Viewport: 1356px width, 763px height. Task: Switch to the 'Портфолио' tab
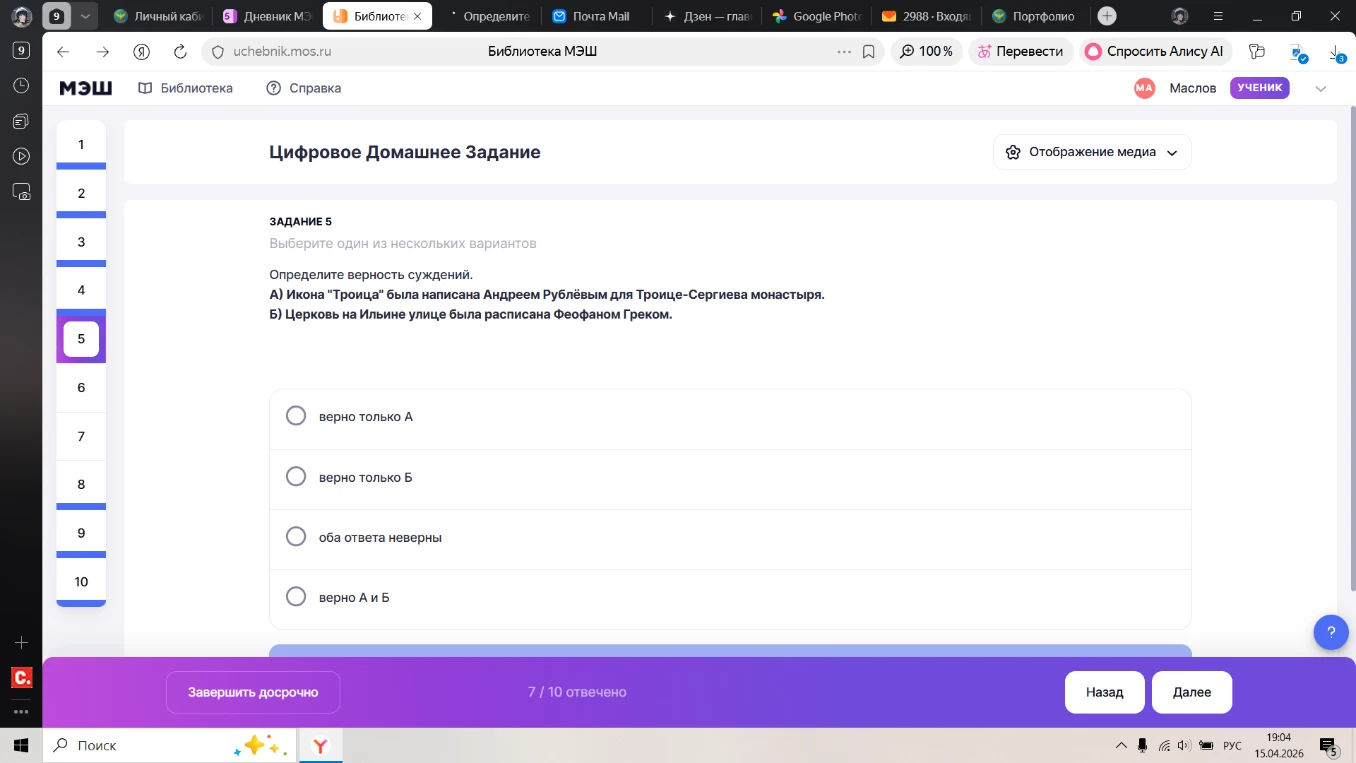(x=1035, y=16)
